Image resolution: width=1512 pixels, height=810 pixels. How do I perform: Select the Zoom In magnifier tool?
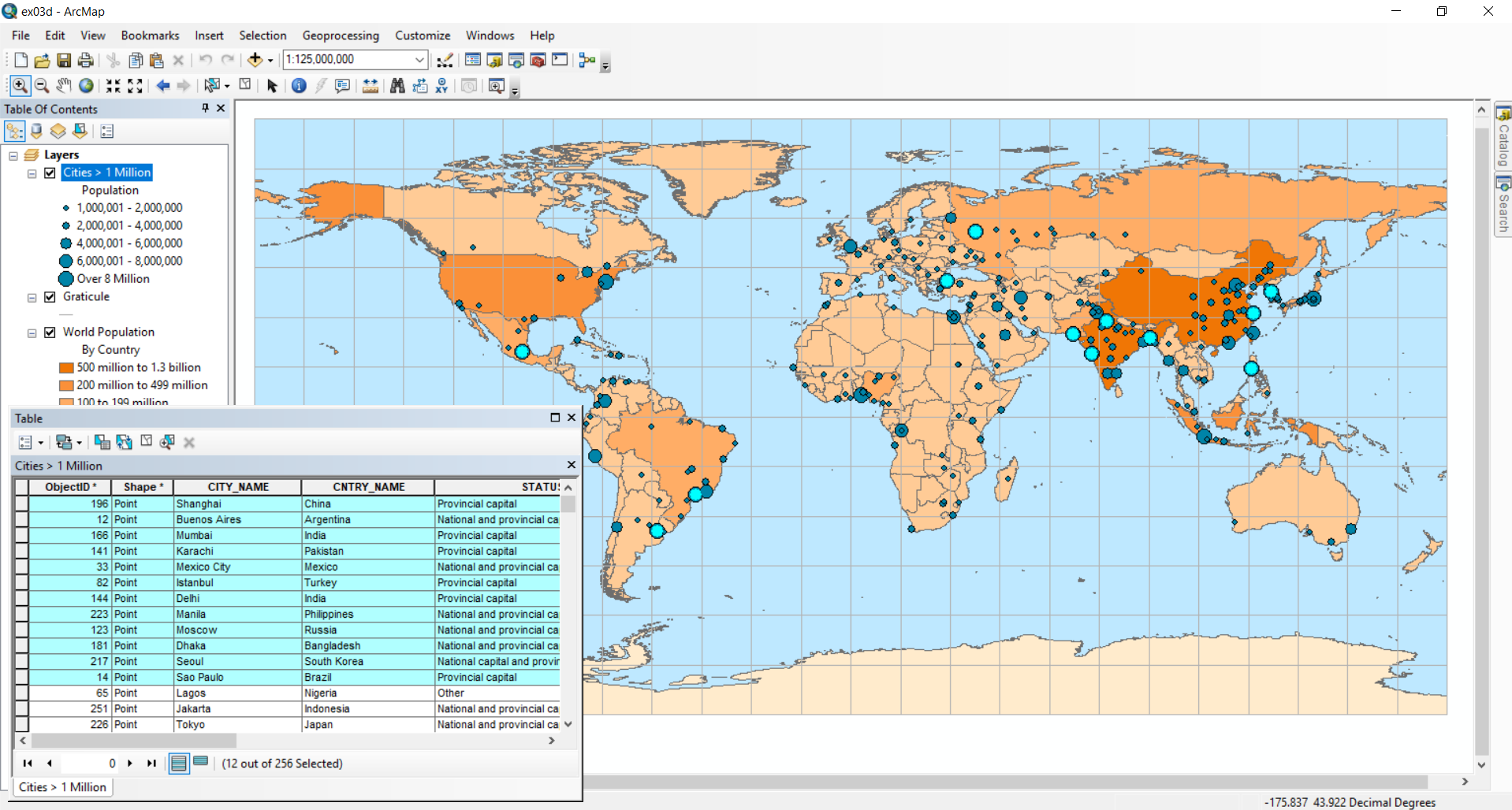coord(20,86)
